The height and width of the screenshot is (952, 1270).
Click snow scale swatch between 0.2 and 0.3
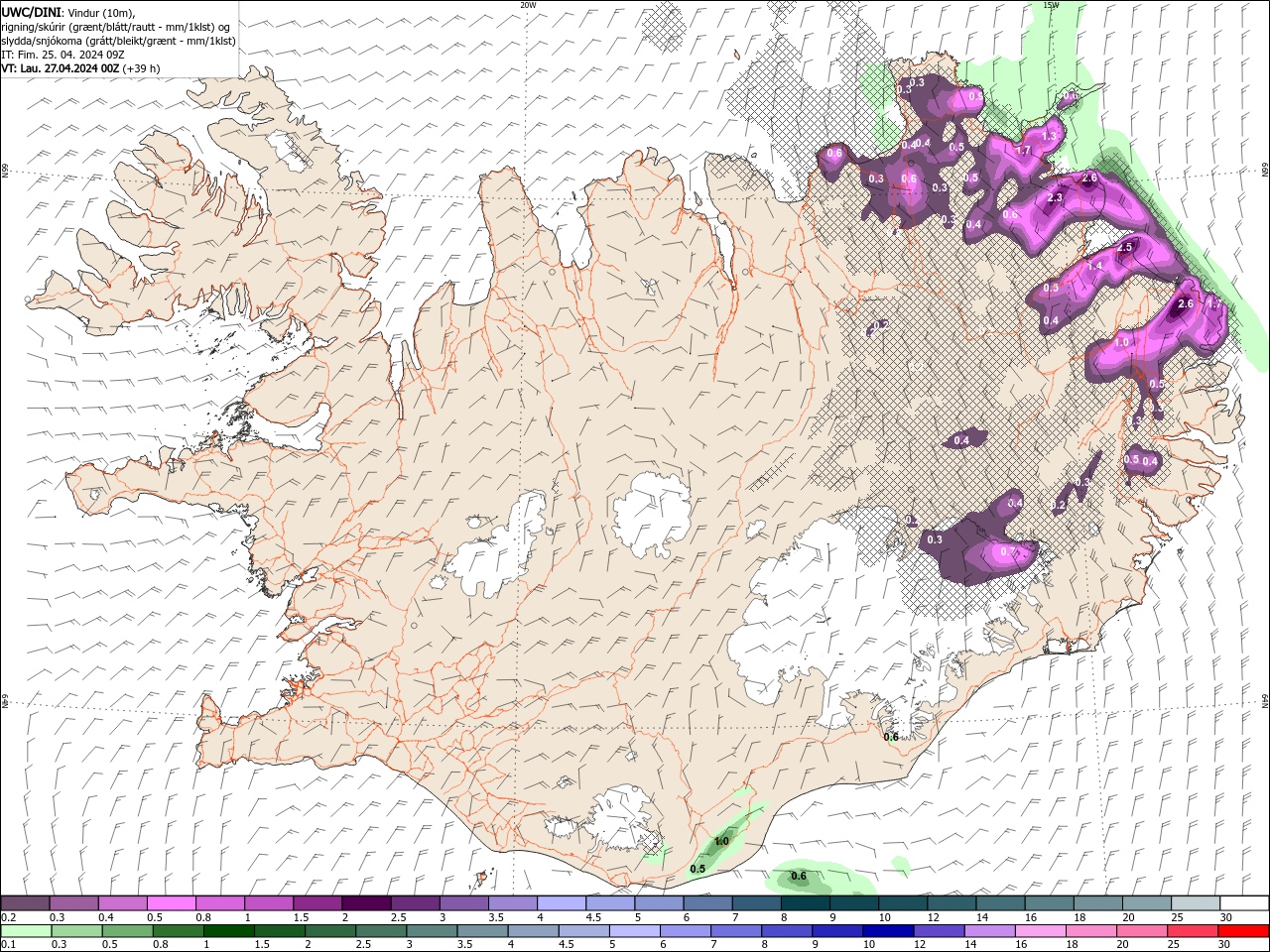(25, 902)
